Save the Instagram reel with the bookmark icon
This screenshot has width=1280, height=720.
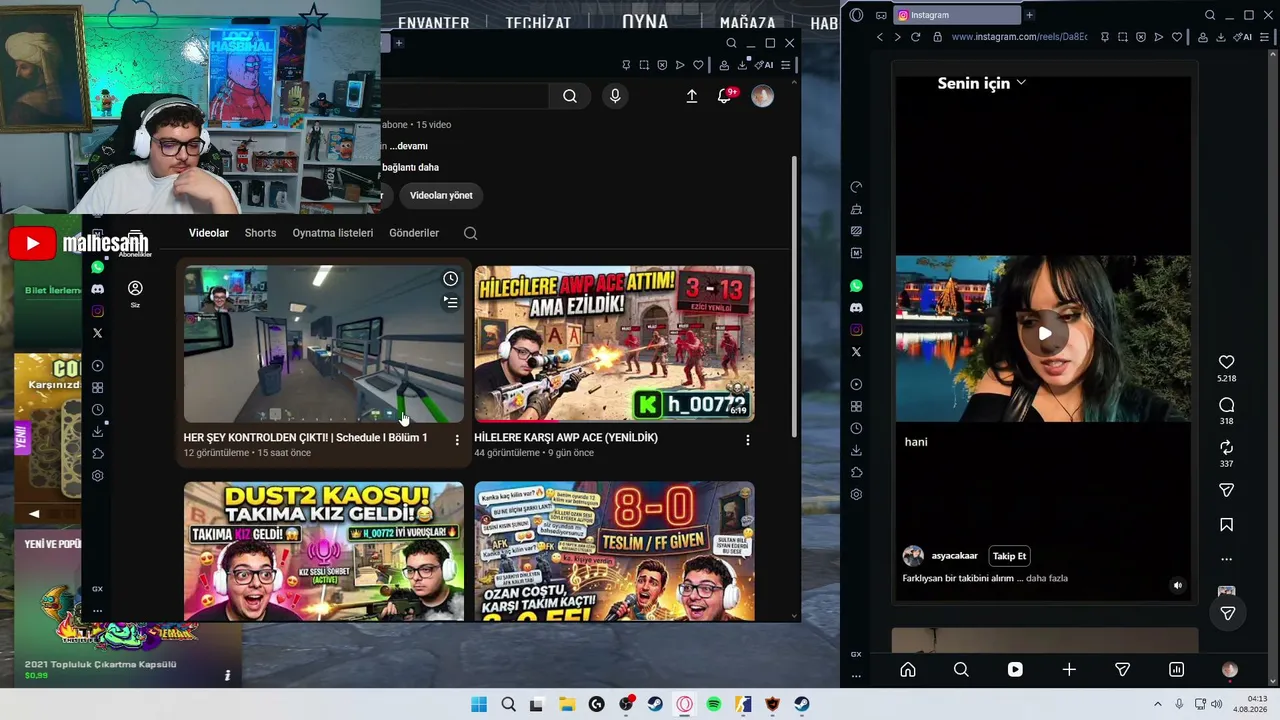(1226, 525)
